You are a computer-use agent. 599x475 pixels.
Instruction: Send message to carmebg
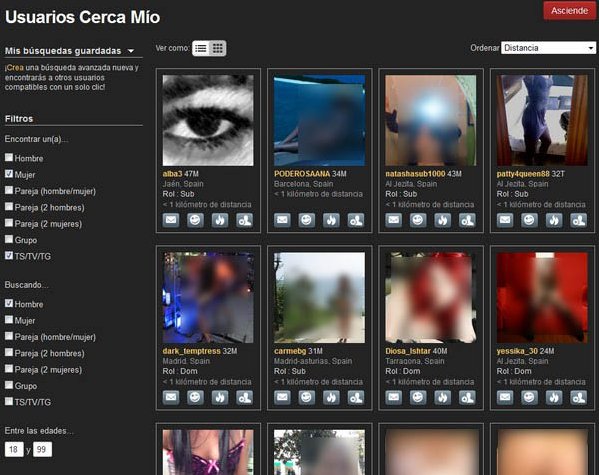click(282, 397)
